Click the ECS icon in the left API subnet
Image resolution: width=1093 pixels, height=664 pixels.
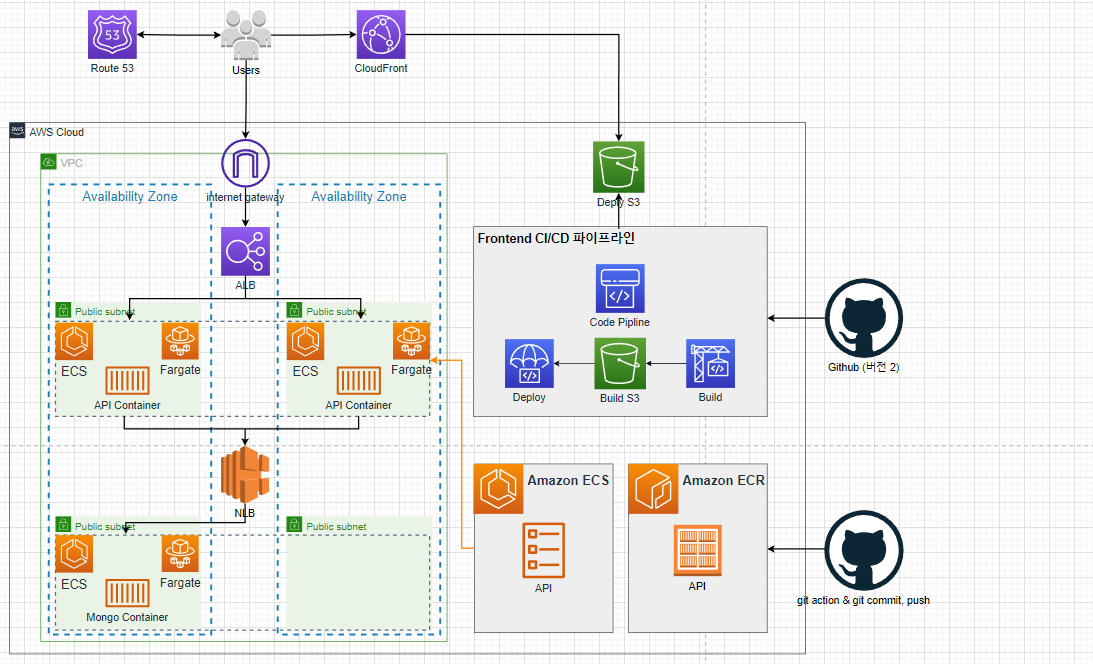click(x=74, y=341)
